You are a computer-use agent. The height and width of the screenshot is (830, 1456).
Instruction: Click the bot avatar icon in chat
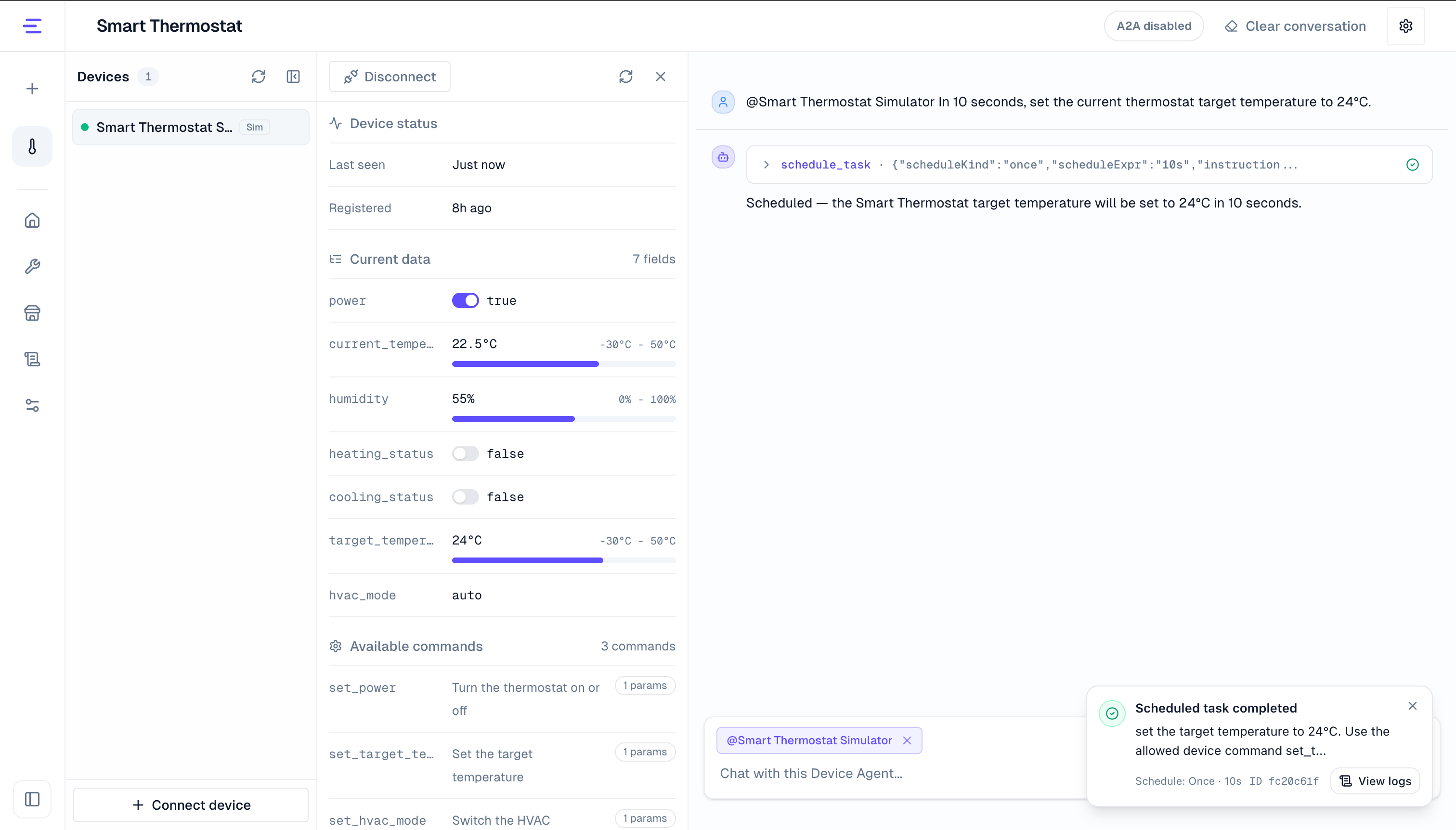724,157
